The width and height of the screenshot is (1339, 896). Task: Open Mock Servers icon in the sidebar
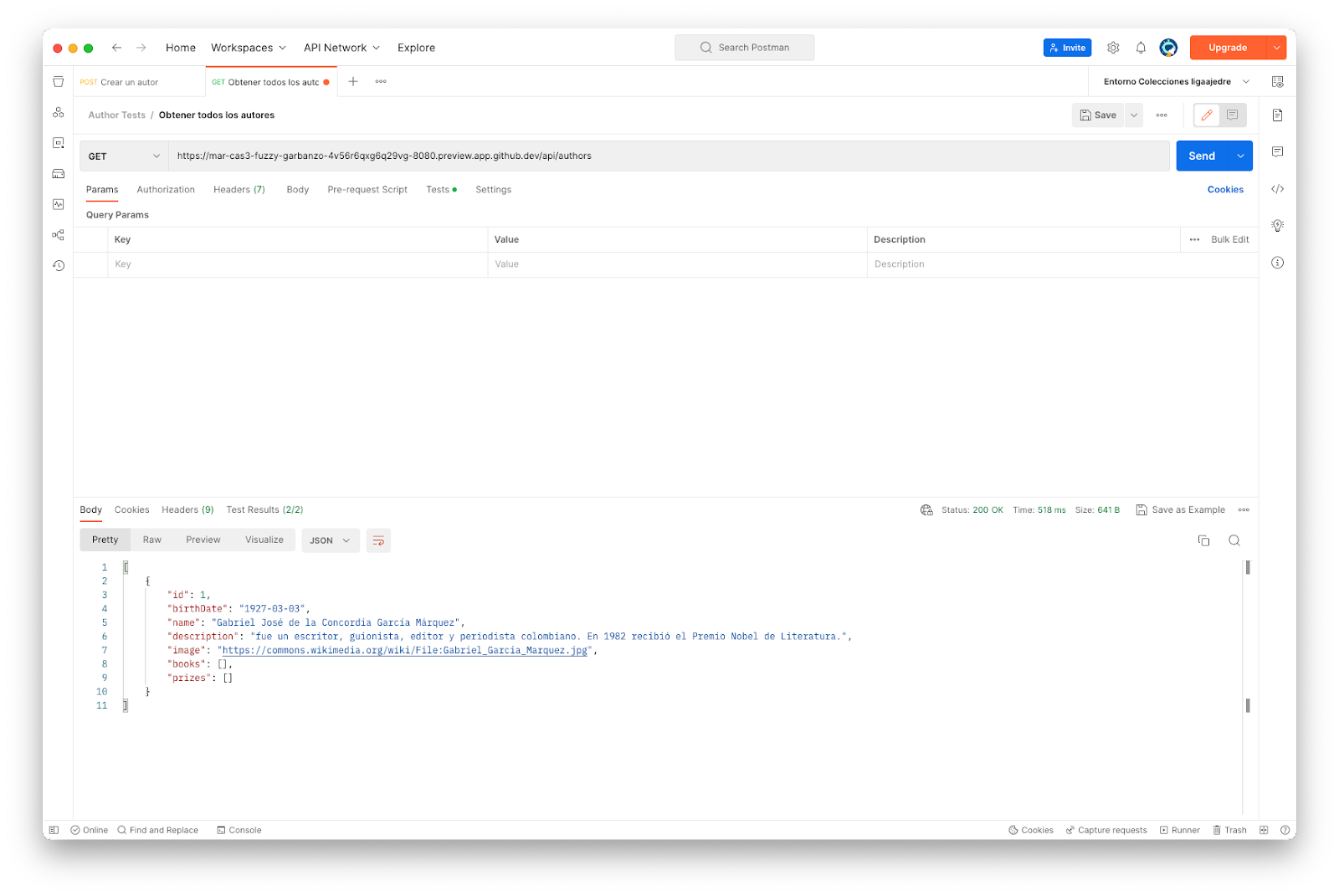(59, 174)
